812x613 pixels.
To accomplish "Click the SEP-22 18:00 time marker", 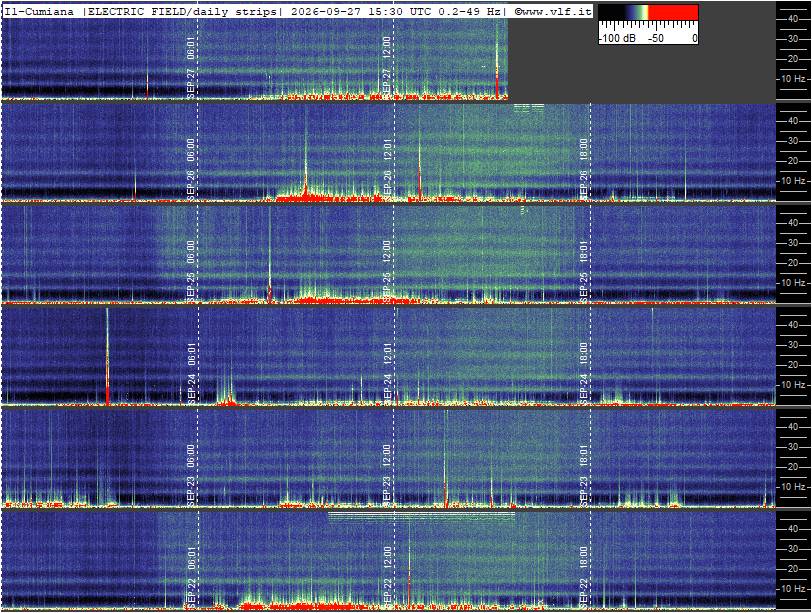I will click(x=583, y=577).
